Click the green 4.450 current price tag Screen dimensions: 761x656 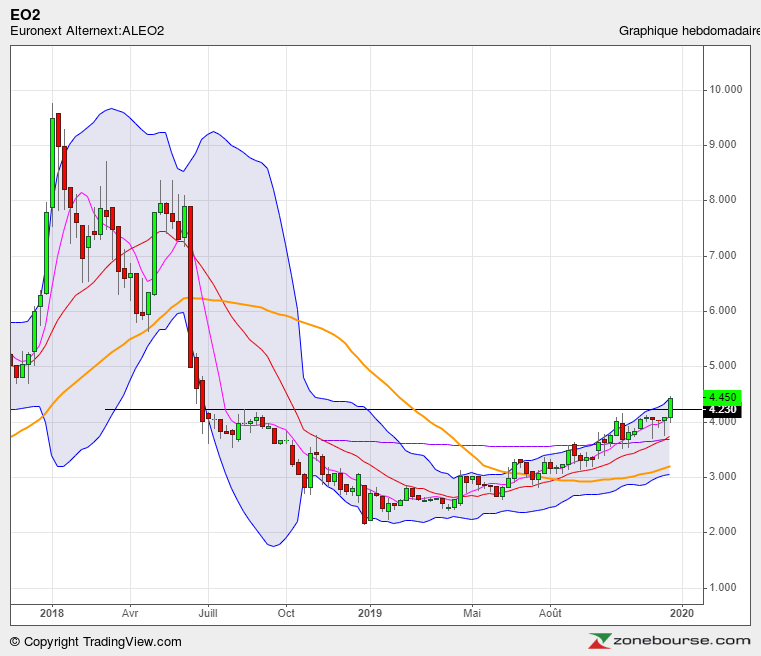tap(722, 397)
